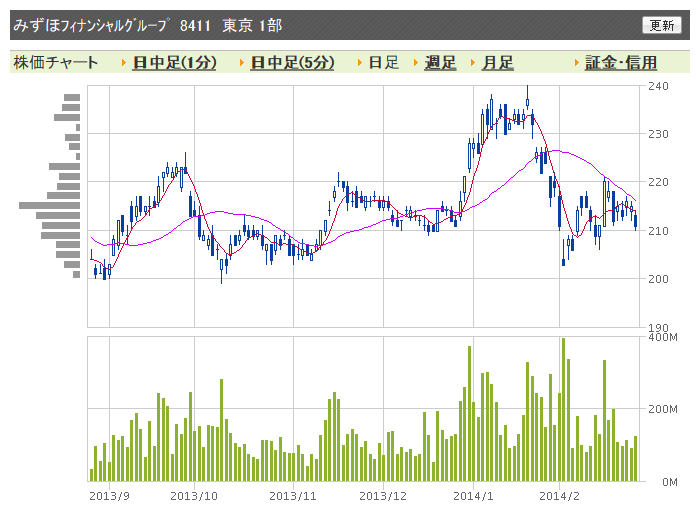696x518 pixels.
Task: Click the みずほフィナンシャルグループ company name
Action: (x=91, y=25)
